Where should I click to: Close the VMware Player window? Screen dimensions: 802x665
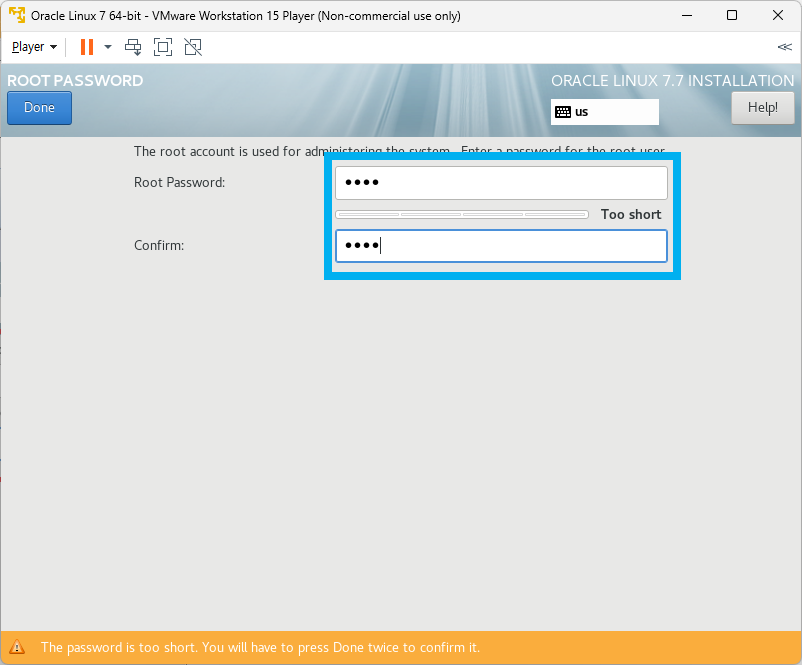(x=778, y=15)
